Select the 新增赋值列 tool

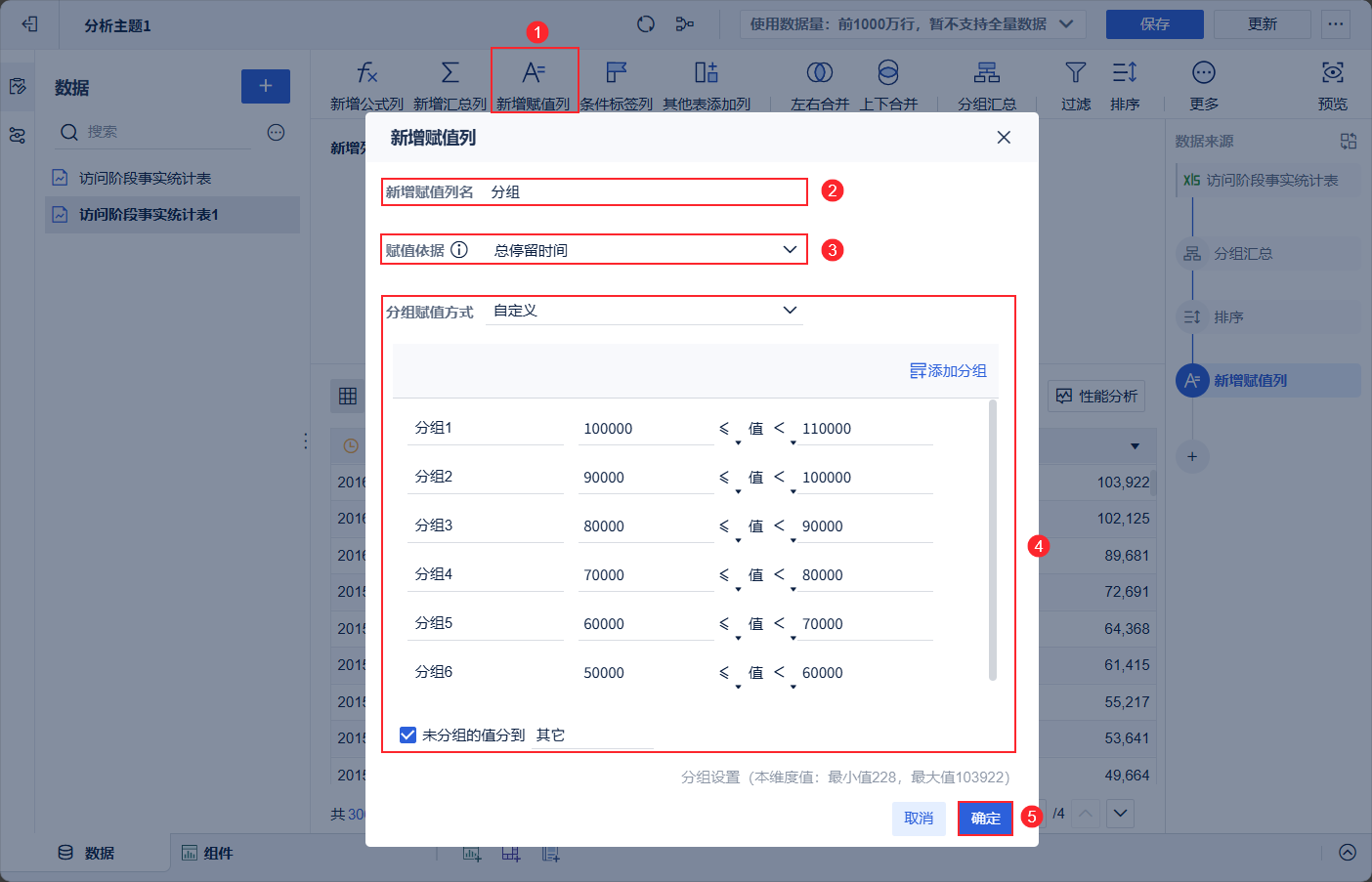coord(534,82)
